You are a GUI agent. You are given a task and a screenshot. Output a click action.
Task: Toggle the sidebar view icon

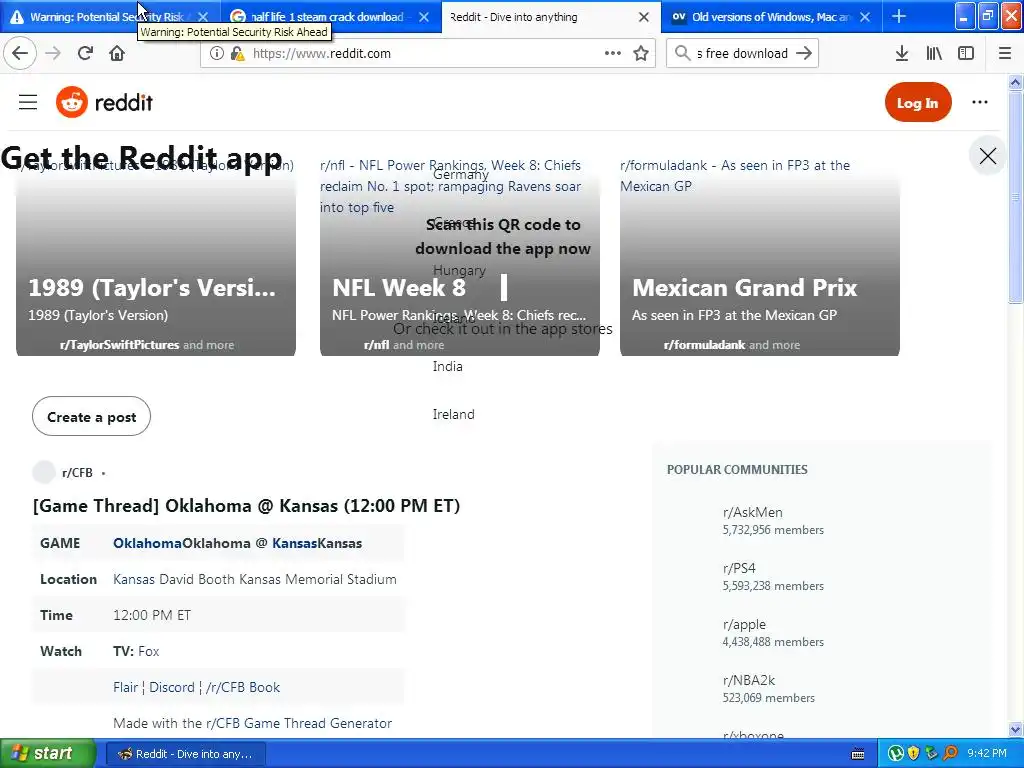(x=966, y=54)
